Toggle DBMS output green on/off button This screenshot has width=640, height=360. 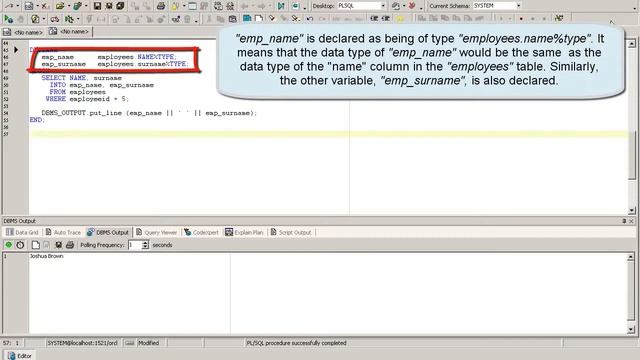pyautogui.click(x=9, y=245)
